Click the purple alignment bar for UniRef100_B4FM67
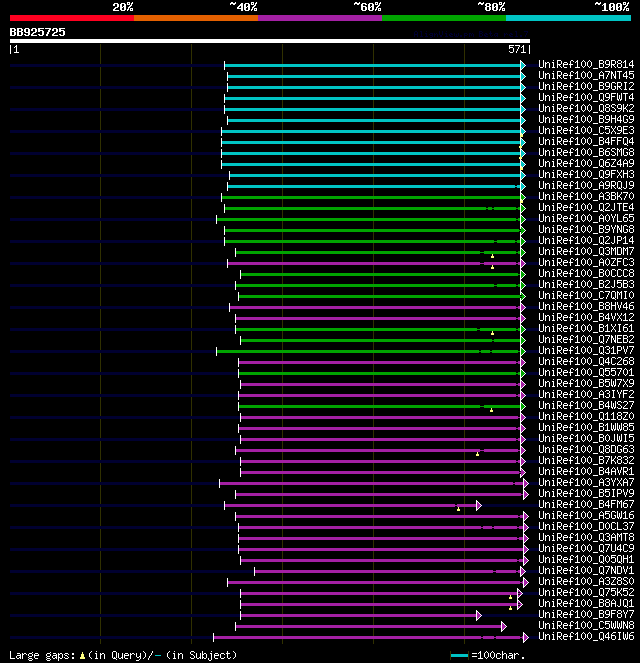Screen dimensions: 640x663 tap(350, 505)
